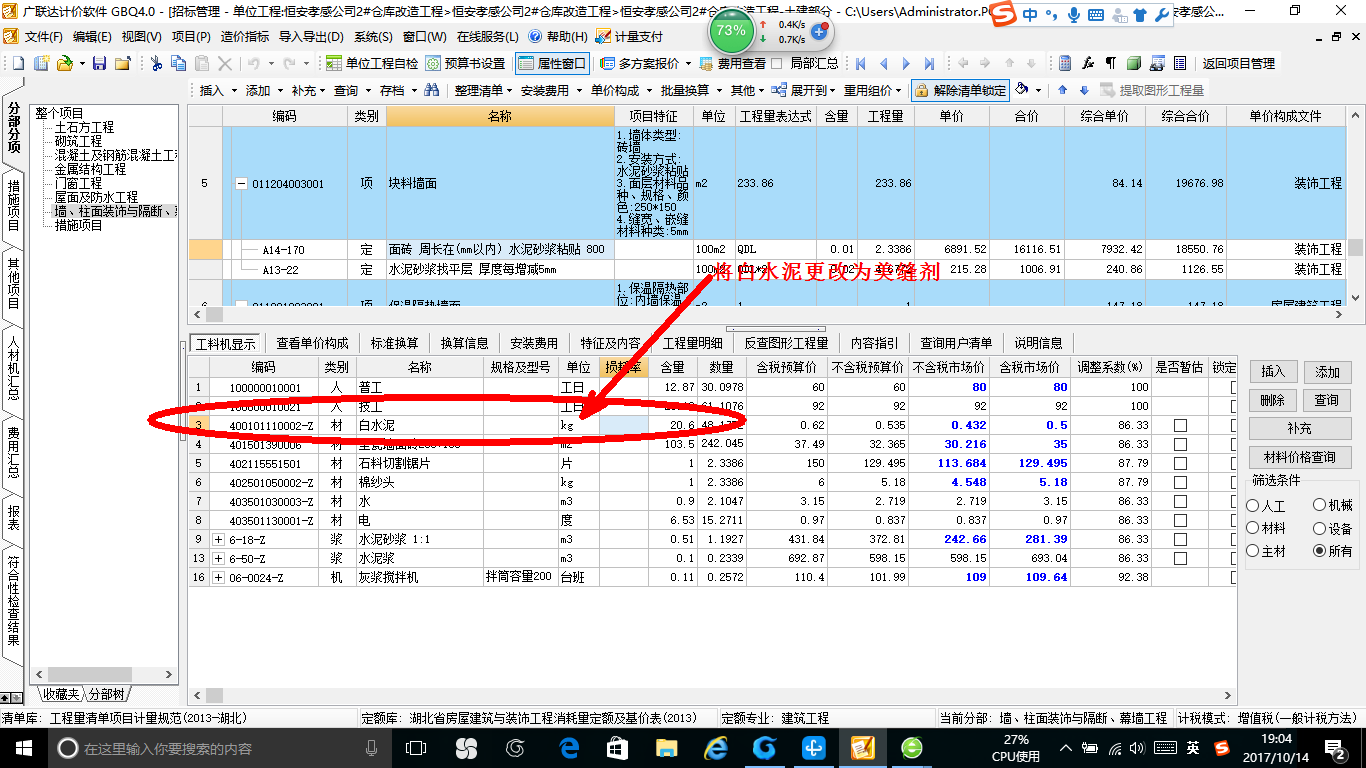The image size is (1366, 768).
Task: Toggle 是否暂估 checkbox for 白水泥 row
Action: tap(1181, 425)
